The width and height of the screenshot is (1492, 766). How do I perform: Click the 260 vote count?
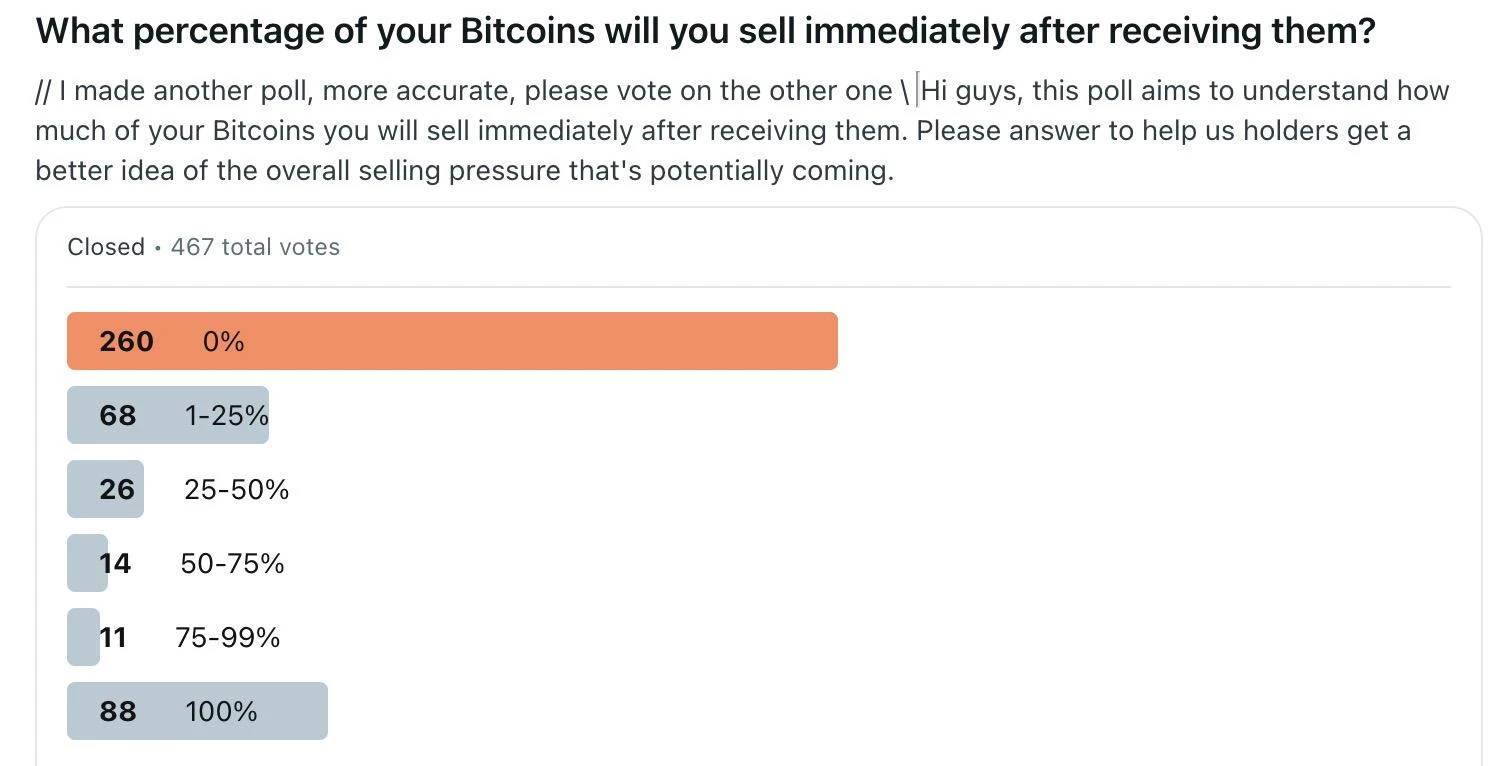click(126, 342)
